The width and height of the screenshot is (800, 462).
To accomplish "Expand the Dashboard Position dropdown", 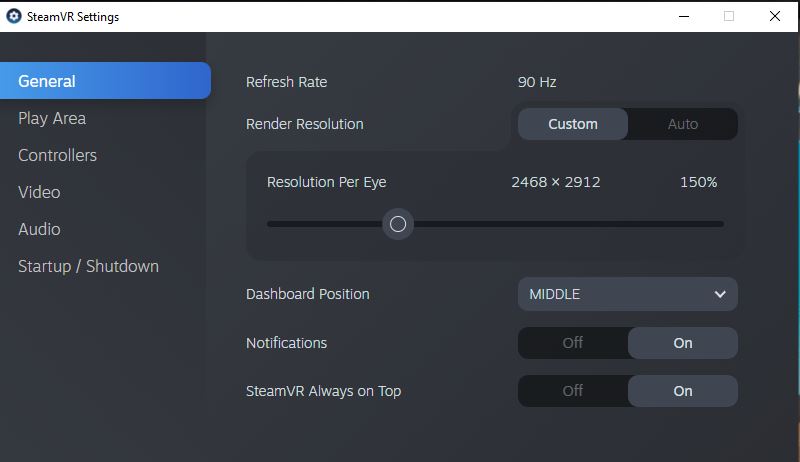I will point(627,294).
